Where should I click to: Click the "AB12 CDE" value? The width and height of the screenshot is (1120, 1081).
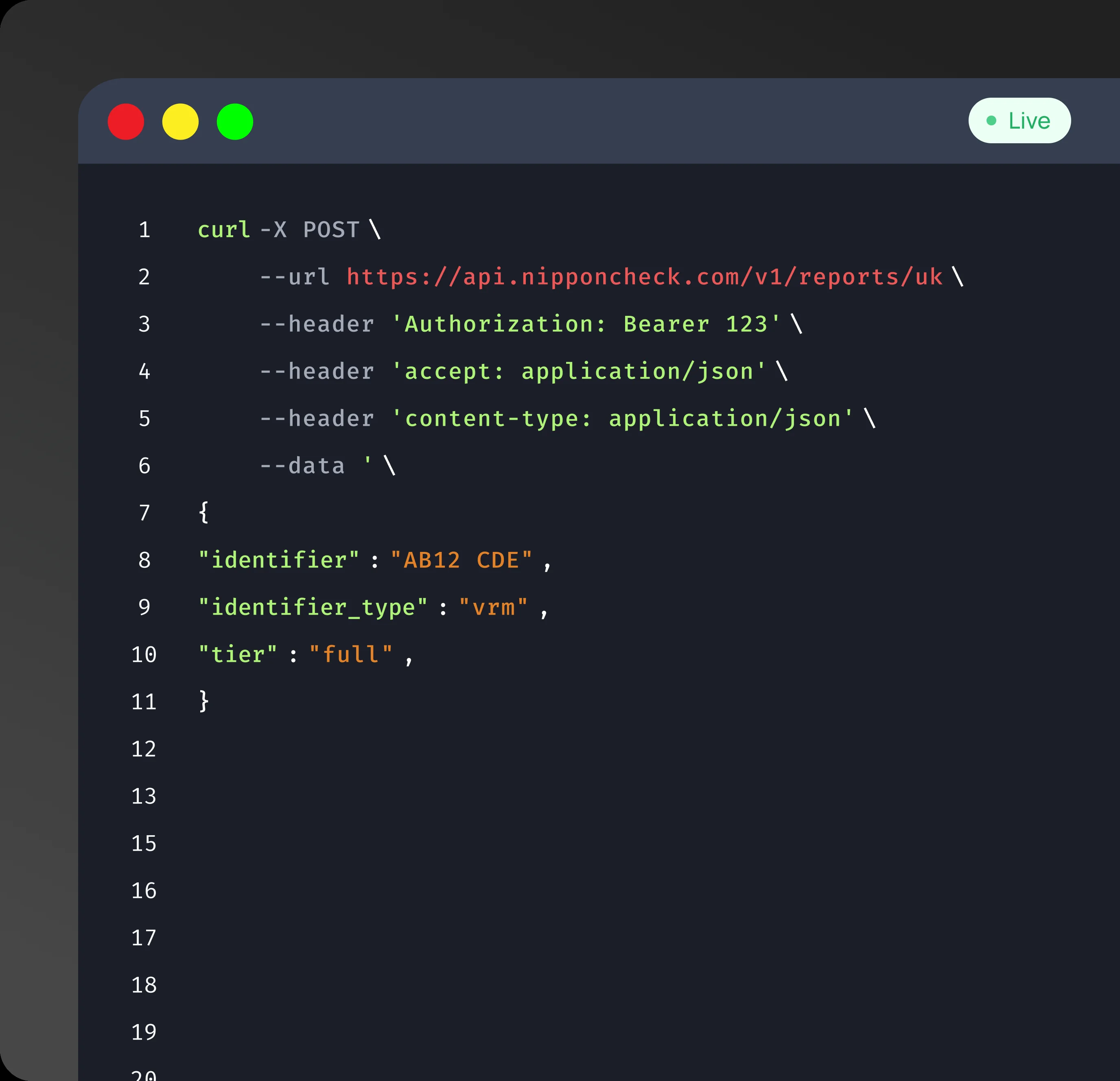462,560
